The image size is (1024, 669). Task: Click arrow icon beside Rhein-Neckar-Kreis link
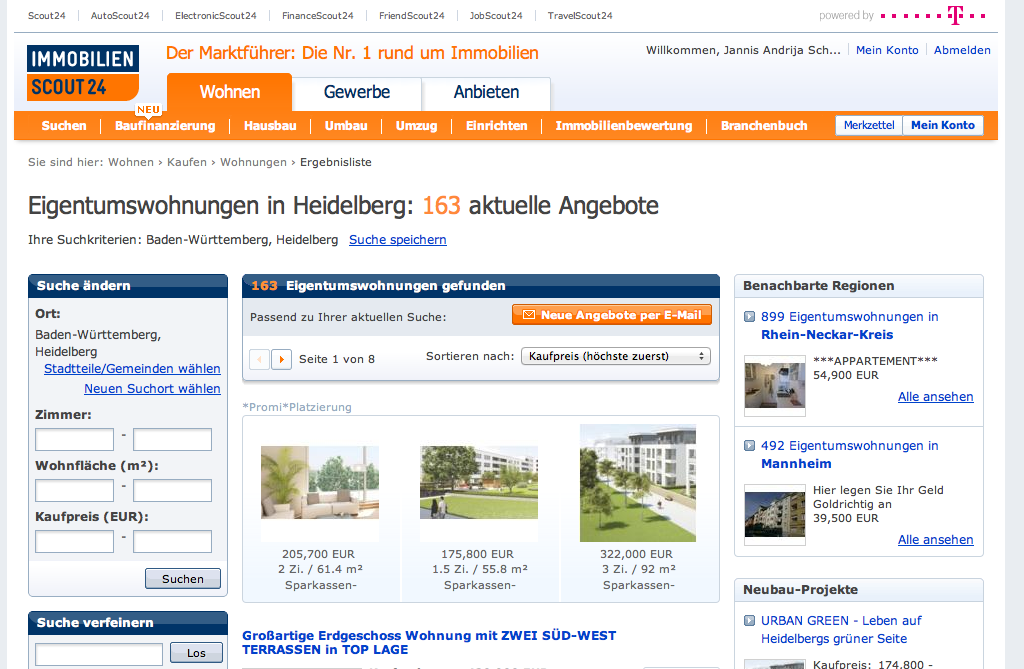click(x=750, y=317)
